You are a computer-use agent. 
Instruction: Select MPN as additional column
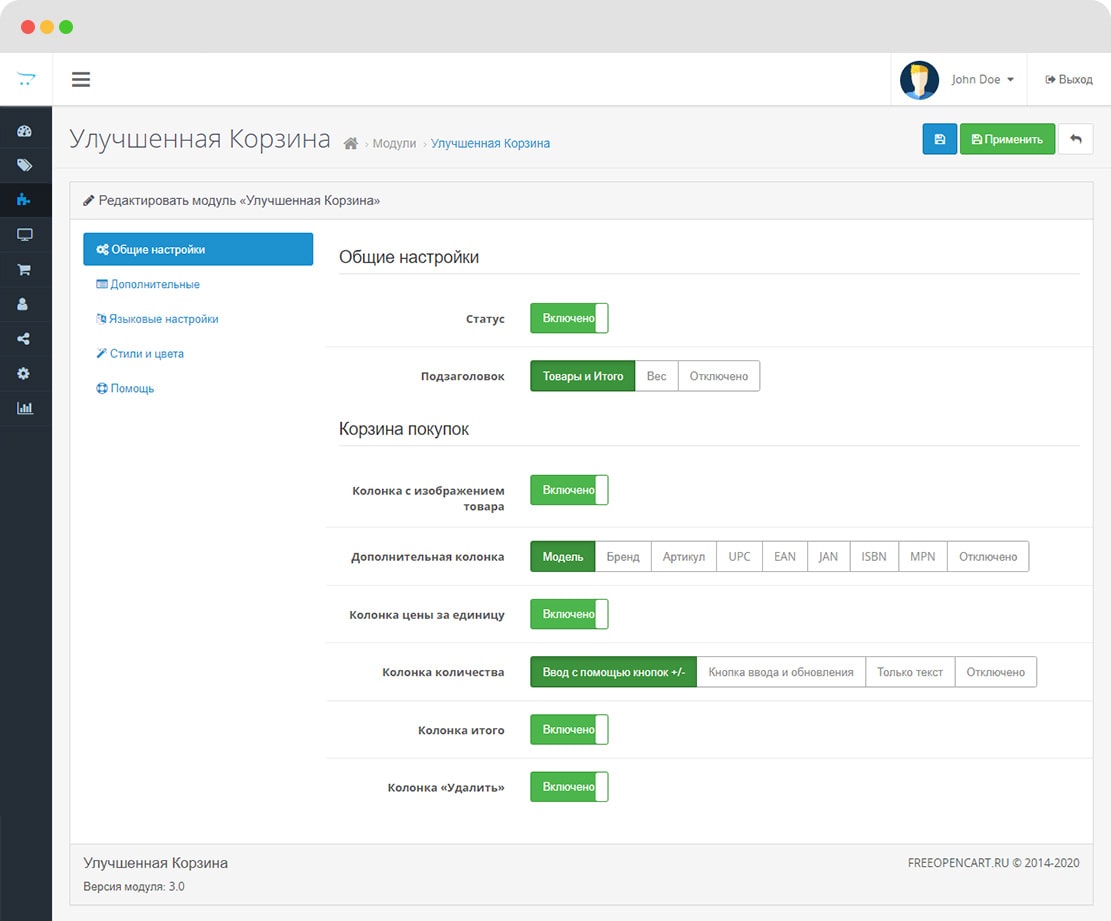[923, 557]
